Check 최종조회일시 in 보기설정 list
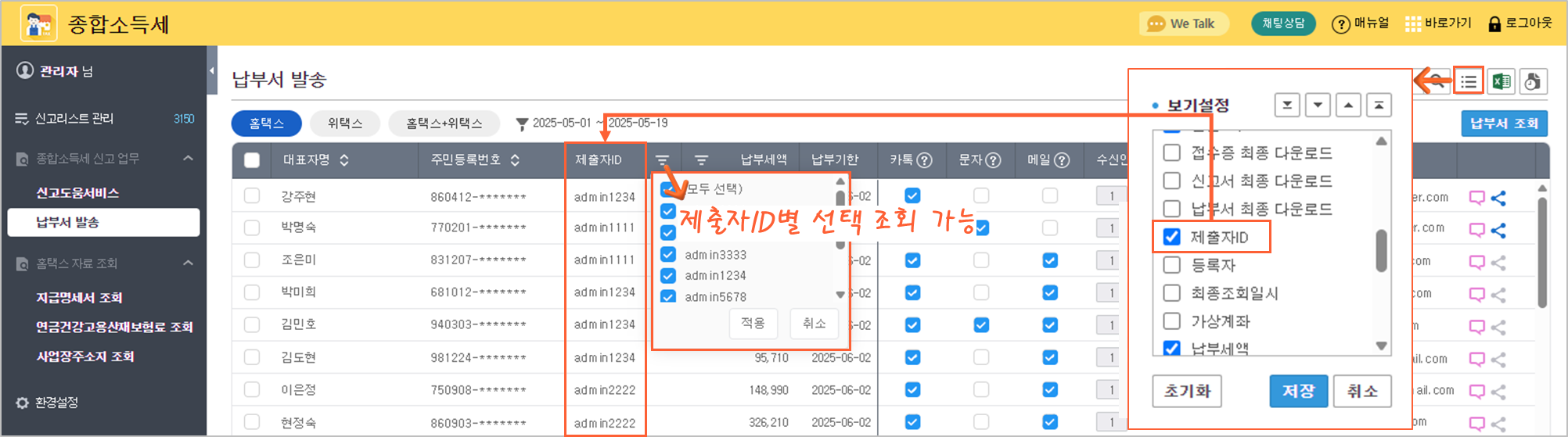1568x437 pixels. [x=1171, y=293]
